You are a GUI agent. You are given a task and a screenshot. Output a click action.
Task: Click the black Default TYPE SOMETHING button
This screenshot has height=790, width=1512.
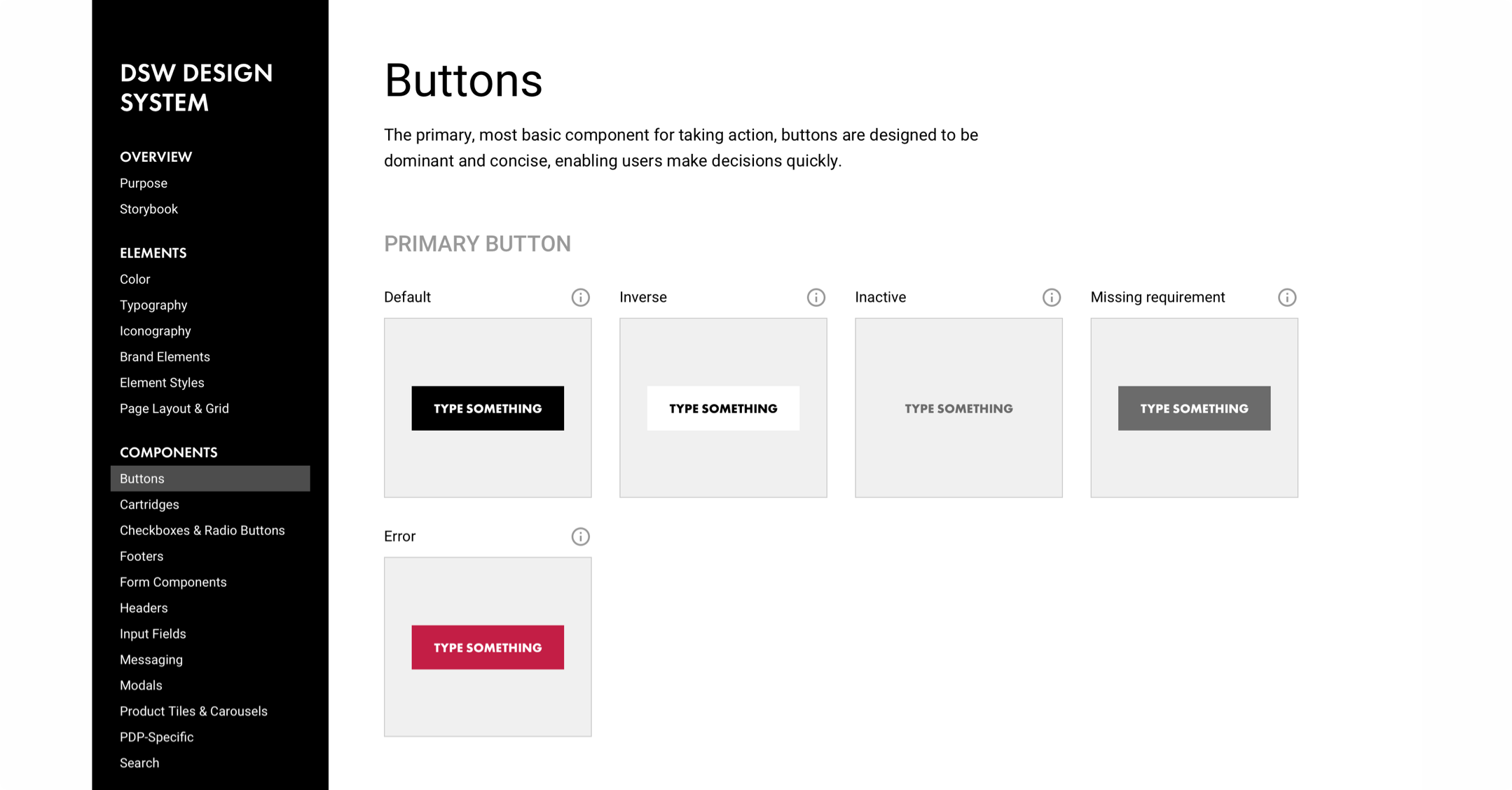[488, 408]
